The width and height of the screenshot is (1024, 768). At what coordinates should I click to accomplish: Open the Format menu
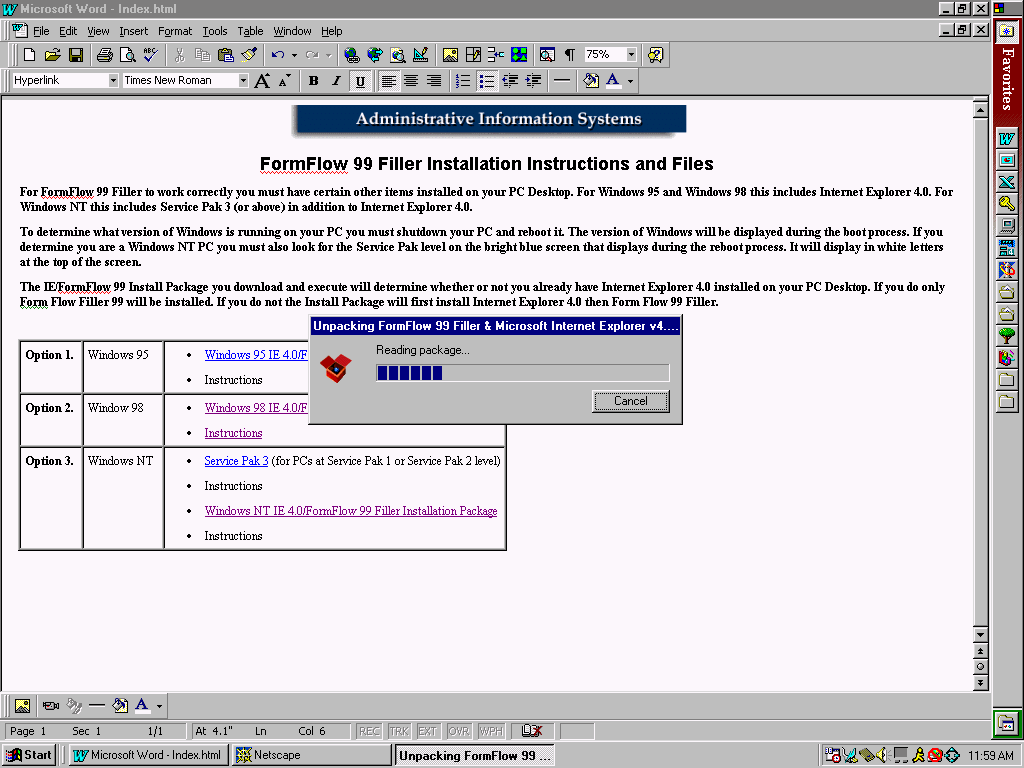(175, 31)
